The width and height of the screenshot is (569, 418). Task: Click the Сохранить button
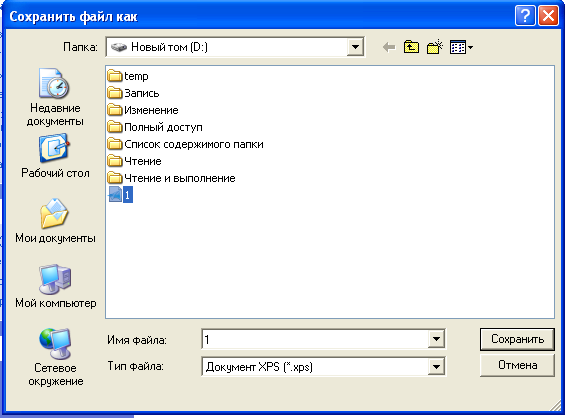click(517, 339)
